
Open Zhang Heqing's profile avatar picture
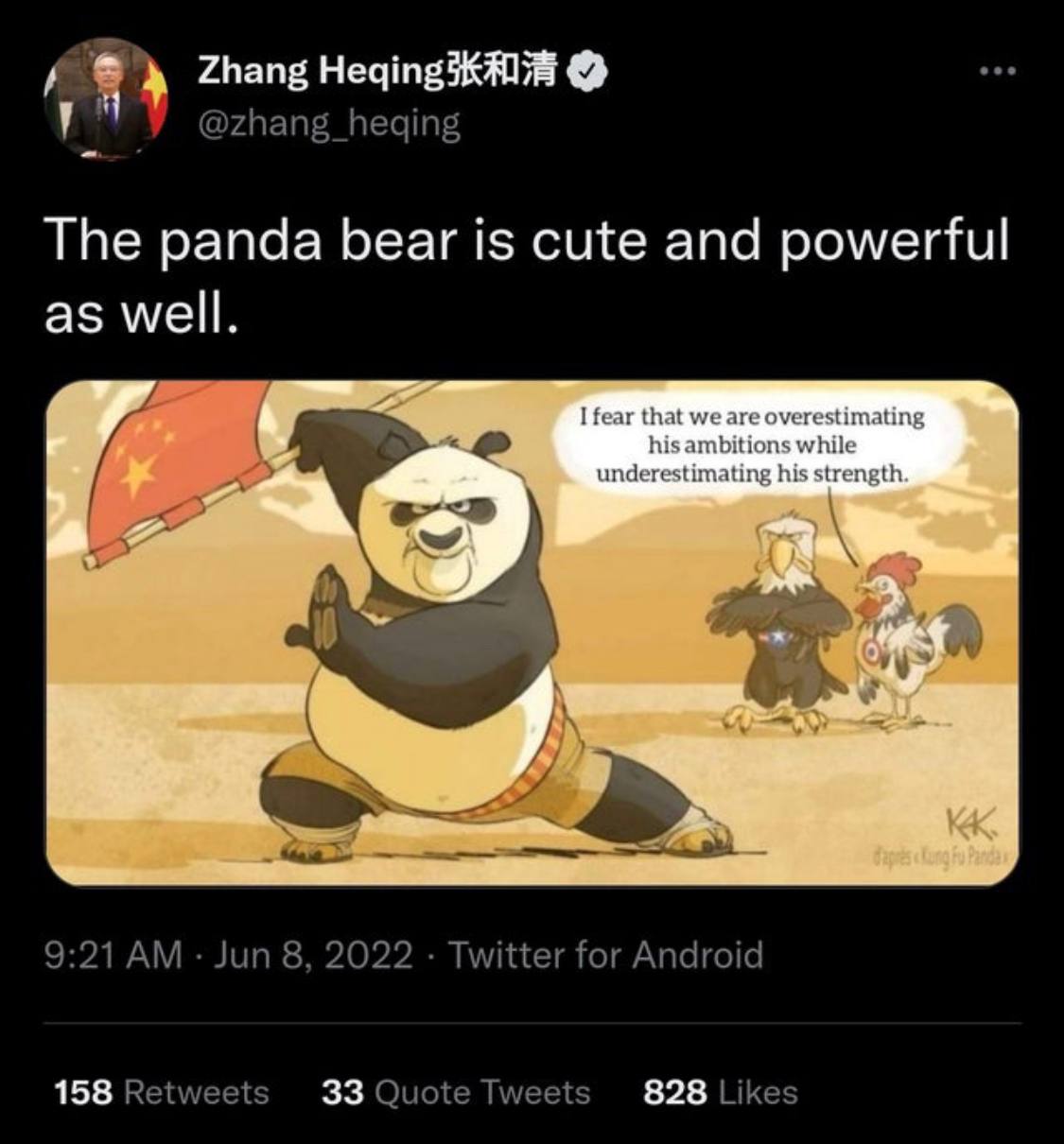106,97
